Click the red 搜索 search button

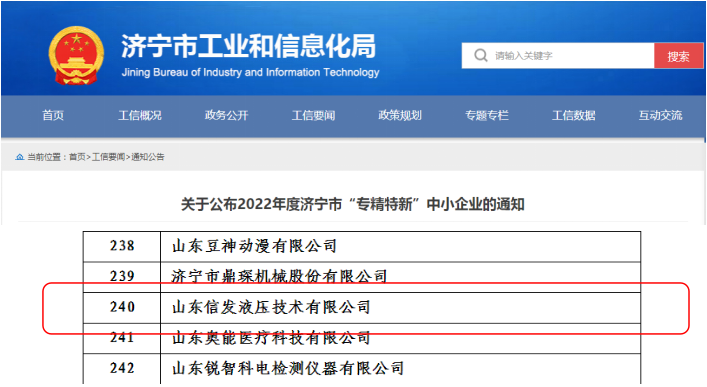click(x=678, y=56)
